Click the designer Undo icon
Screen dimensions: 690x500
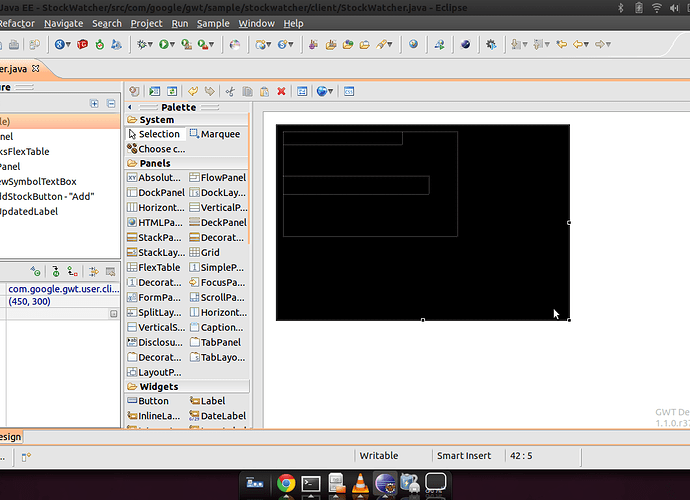(x=193, y=91)
